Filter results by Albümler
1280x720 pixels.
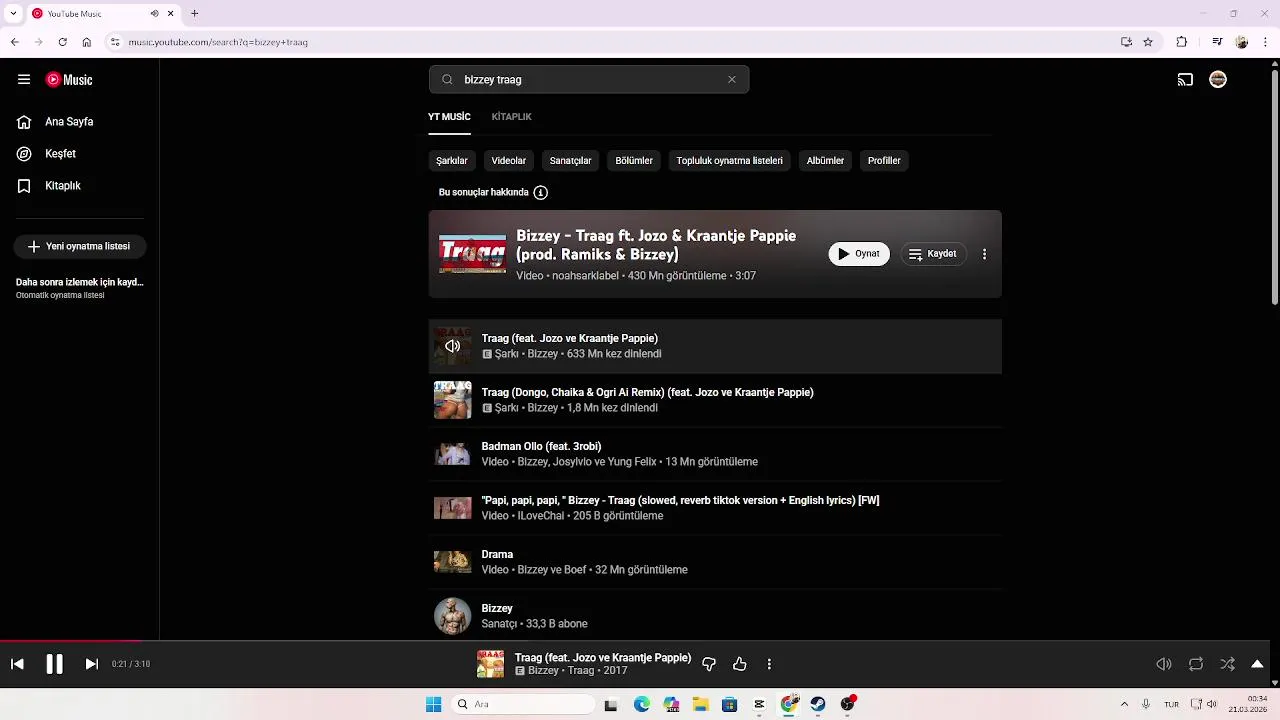point(825,161)
